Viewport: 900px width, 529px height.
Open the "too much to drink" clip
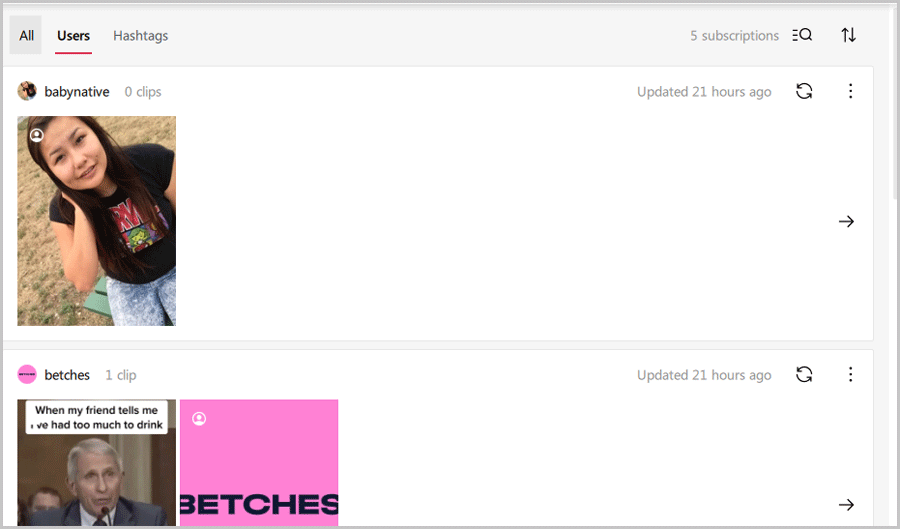point(96,463)
